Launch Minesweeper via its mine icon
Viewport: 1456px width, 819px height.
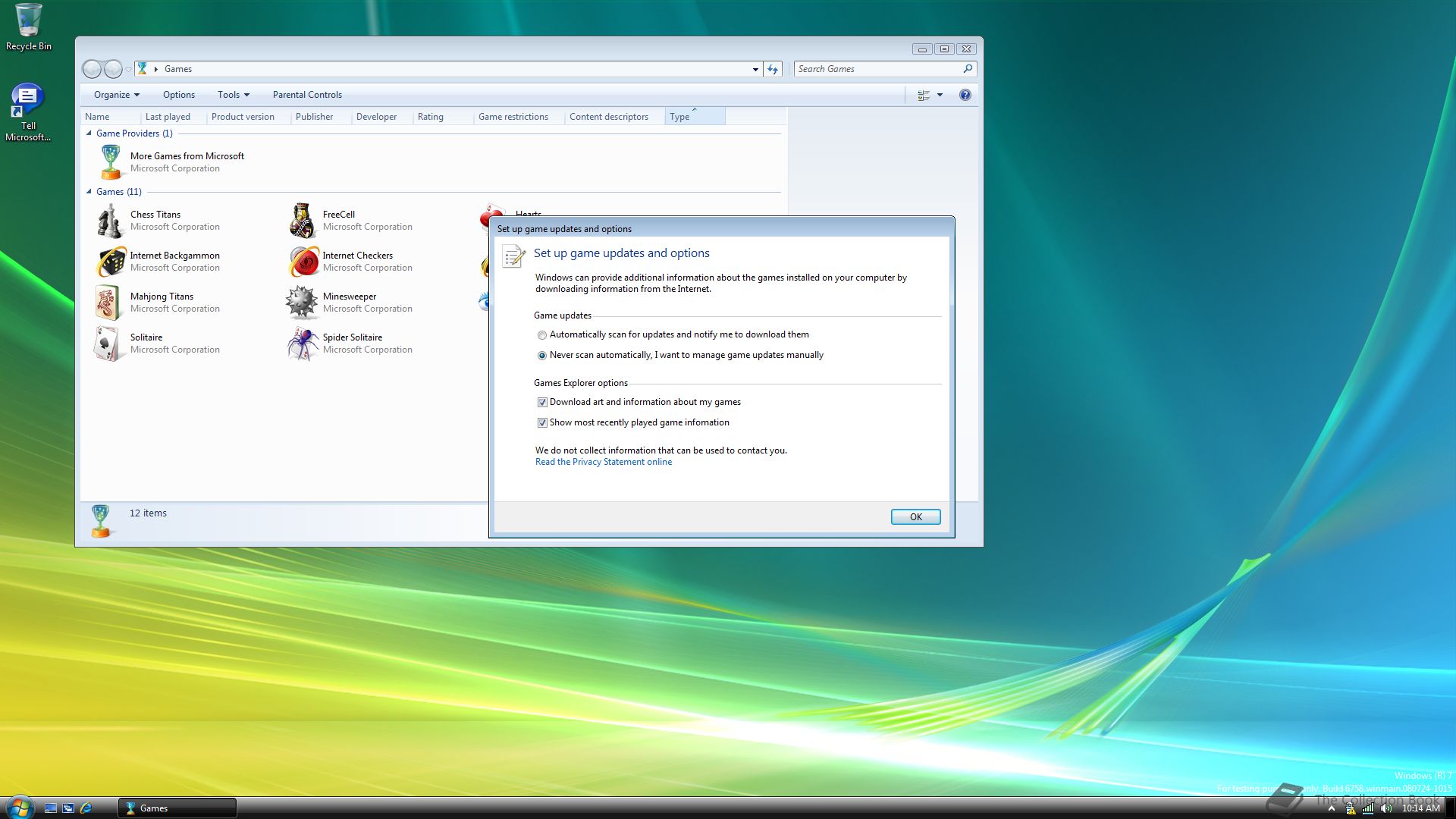pyautogui.click(x=301, y=303)
